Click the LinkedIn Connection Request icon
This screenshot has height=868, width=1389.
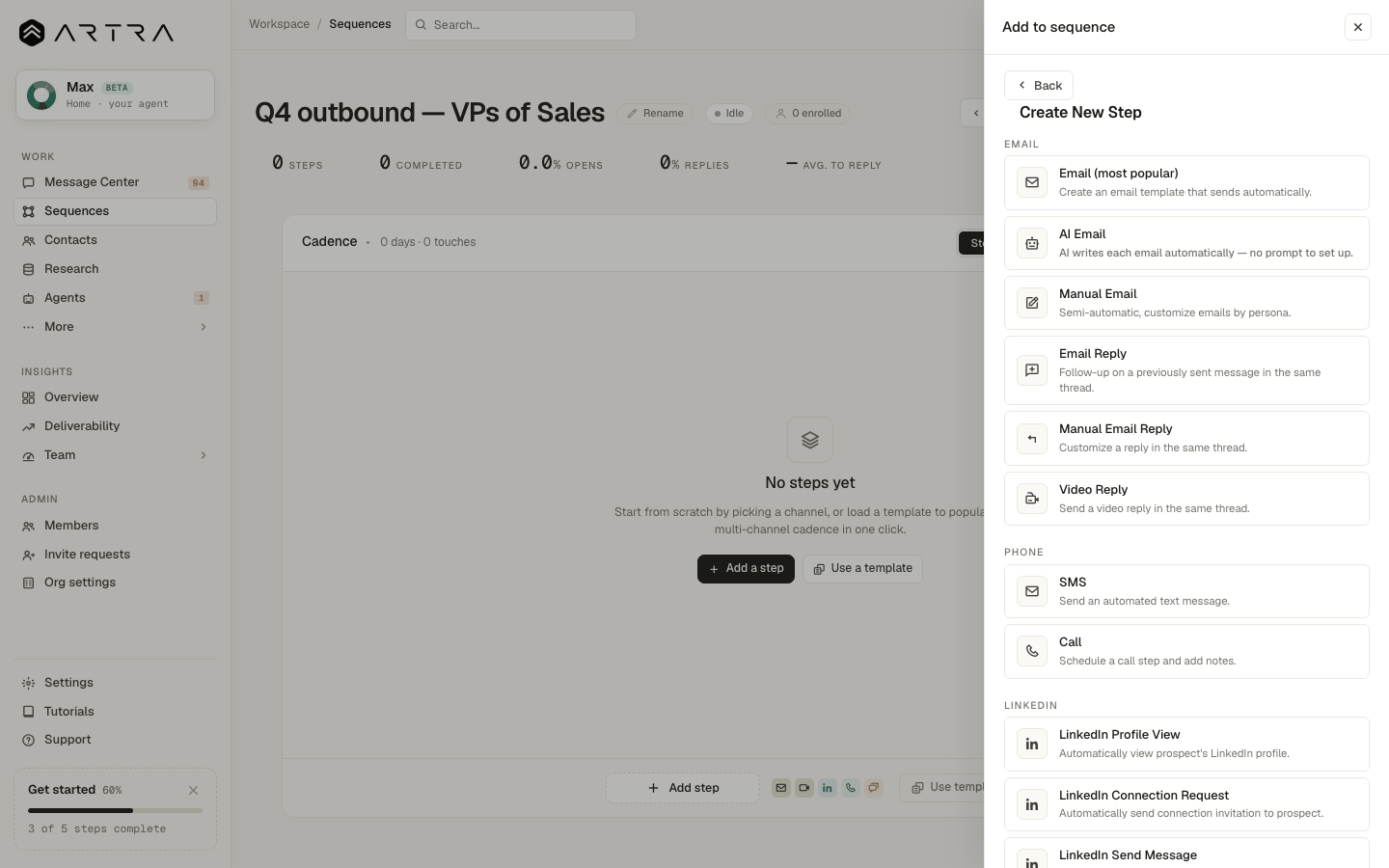pyautogui.click(x=1032, y=804)
